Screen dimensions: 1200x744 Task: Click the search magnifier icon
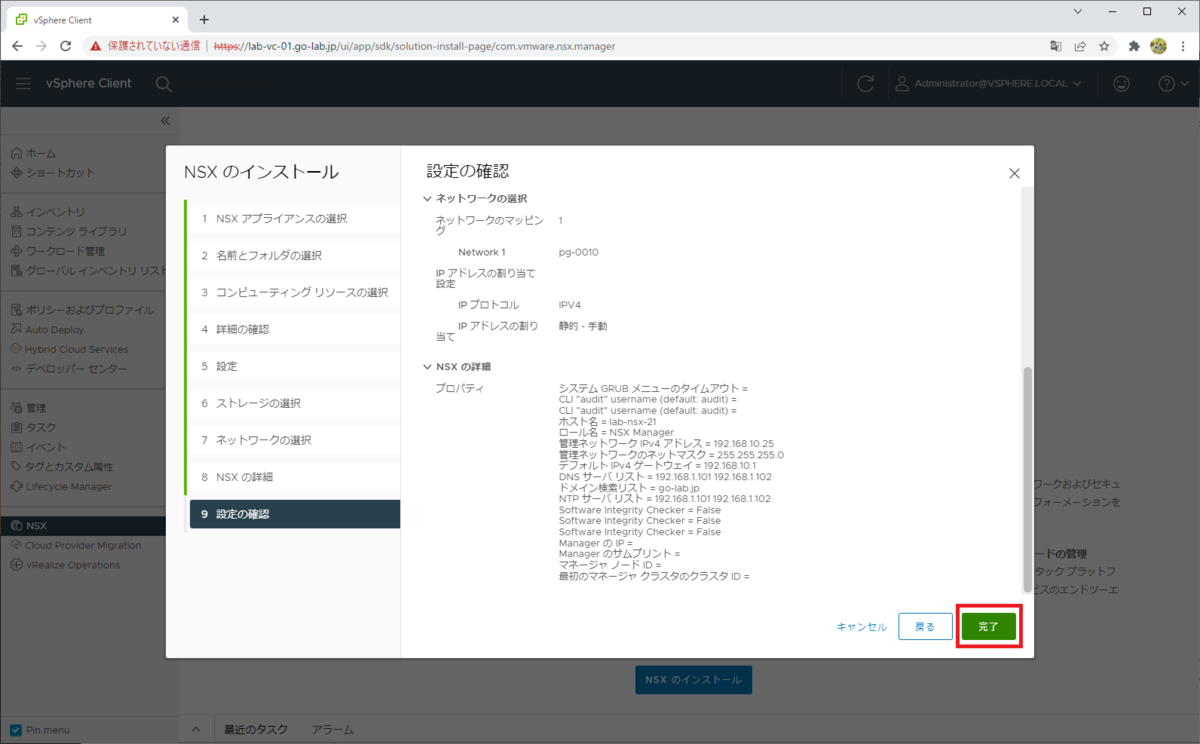pos(163,84)
